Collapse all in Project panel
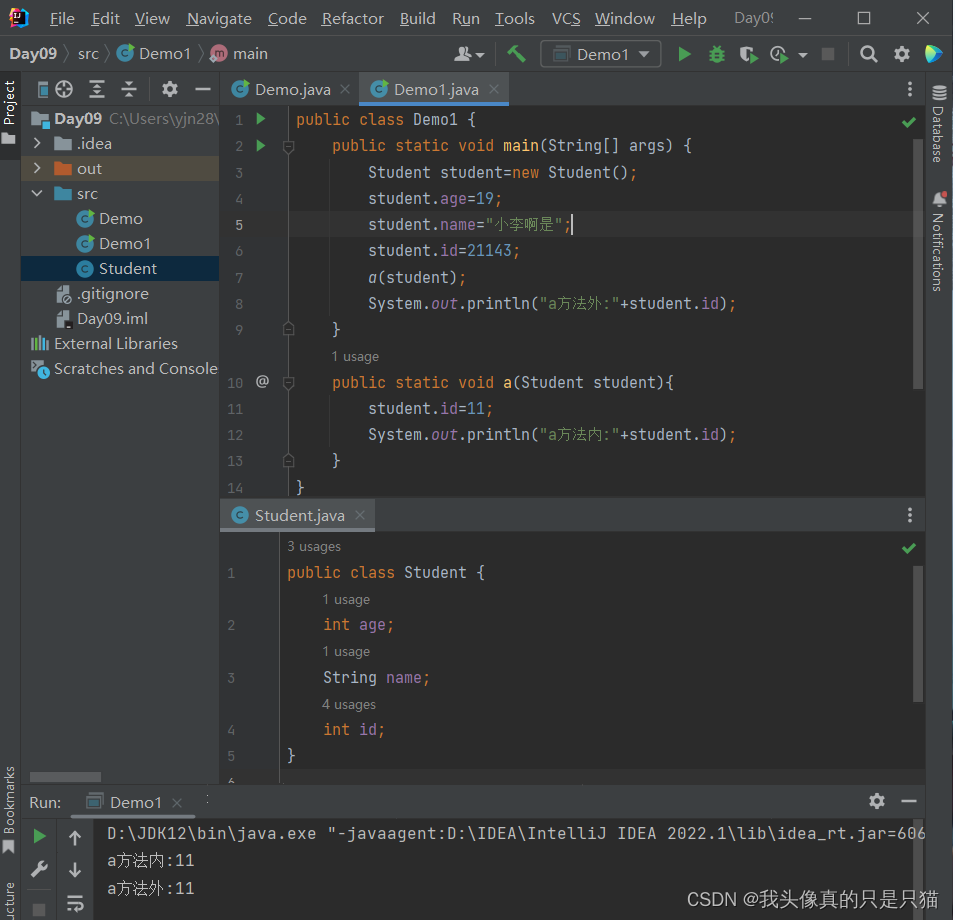The image size is (955, 920). coord(129,90)
